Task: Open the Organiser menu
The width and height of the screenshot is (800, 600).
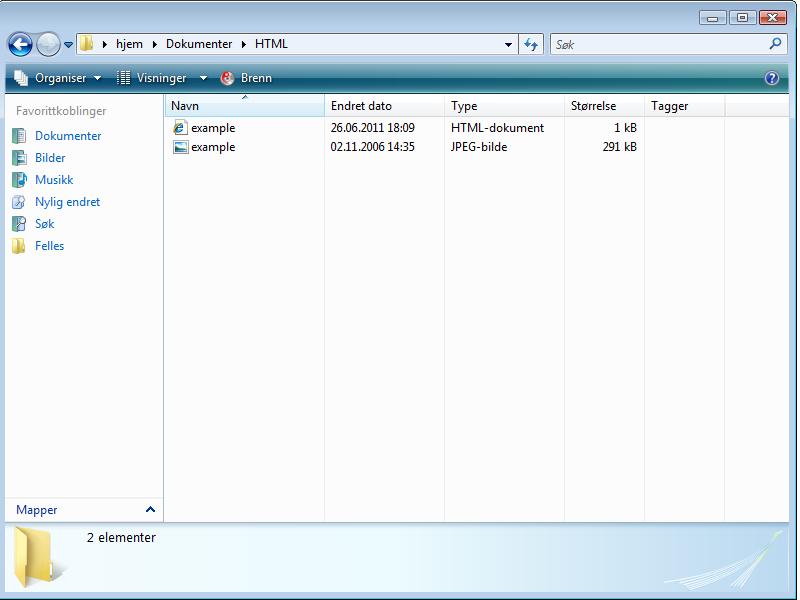Action: click(58, 78)
